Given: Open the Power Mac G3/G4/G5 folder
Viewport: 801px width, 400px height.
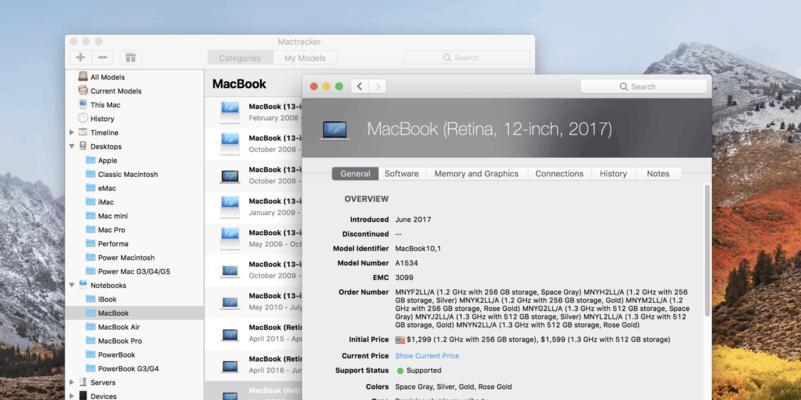Looking at the screenshot, I should pos(134,271).
